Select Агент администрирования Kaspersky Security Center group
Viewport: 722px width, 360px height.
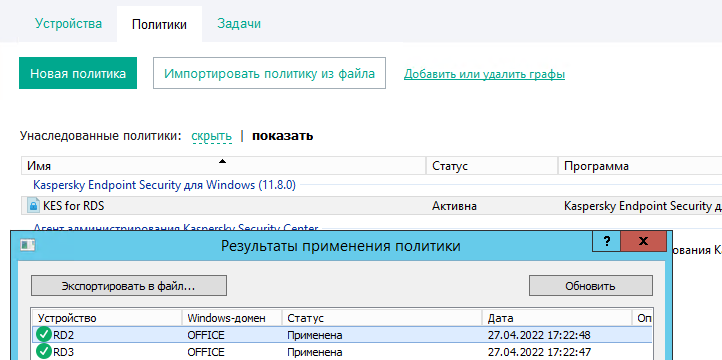pyautogui.click(x=175, y=228)
